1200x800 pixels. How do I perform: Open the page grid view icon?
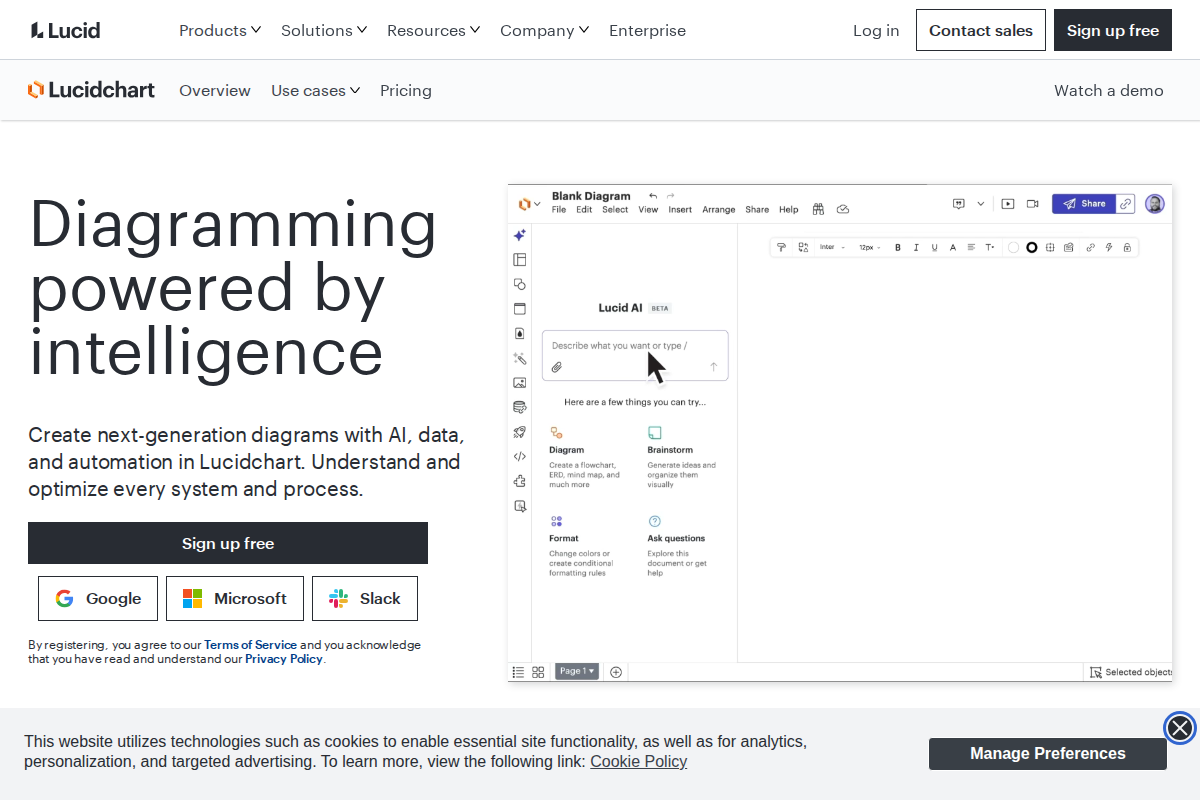click(x=538, y=672)
